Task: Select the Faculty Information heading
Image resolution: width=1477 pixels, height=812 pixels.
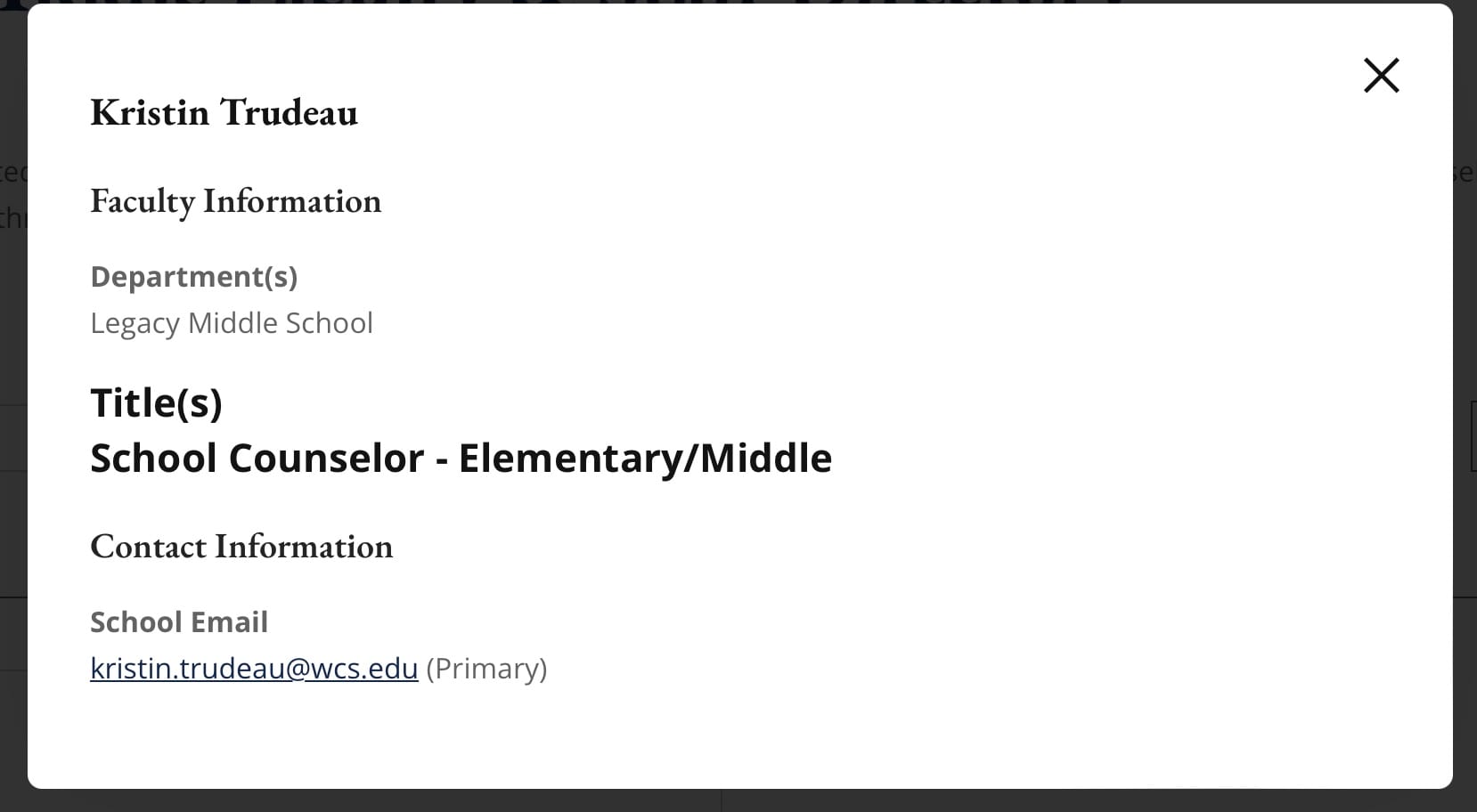Action: point(235,201)
